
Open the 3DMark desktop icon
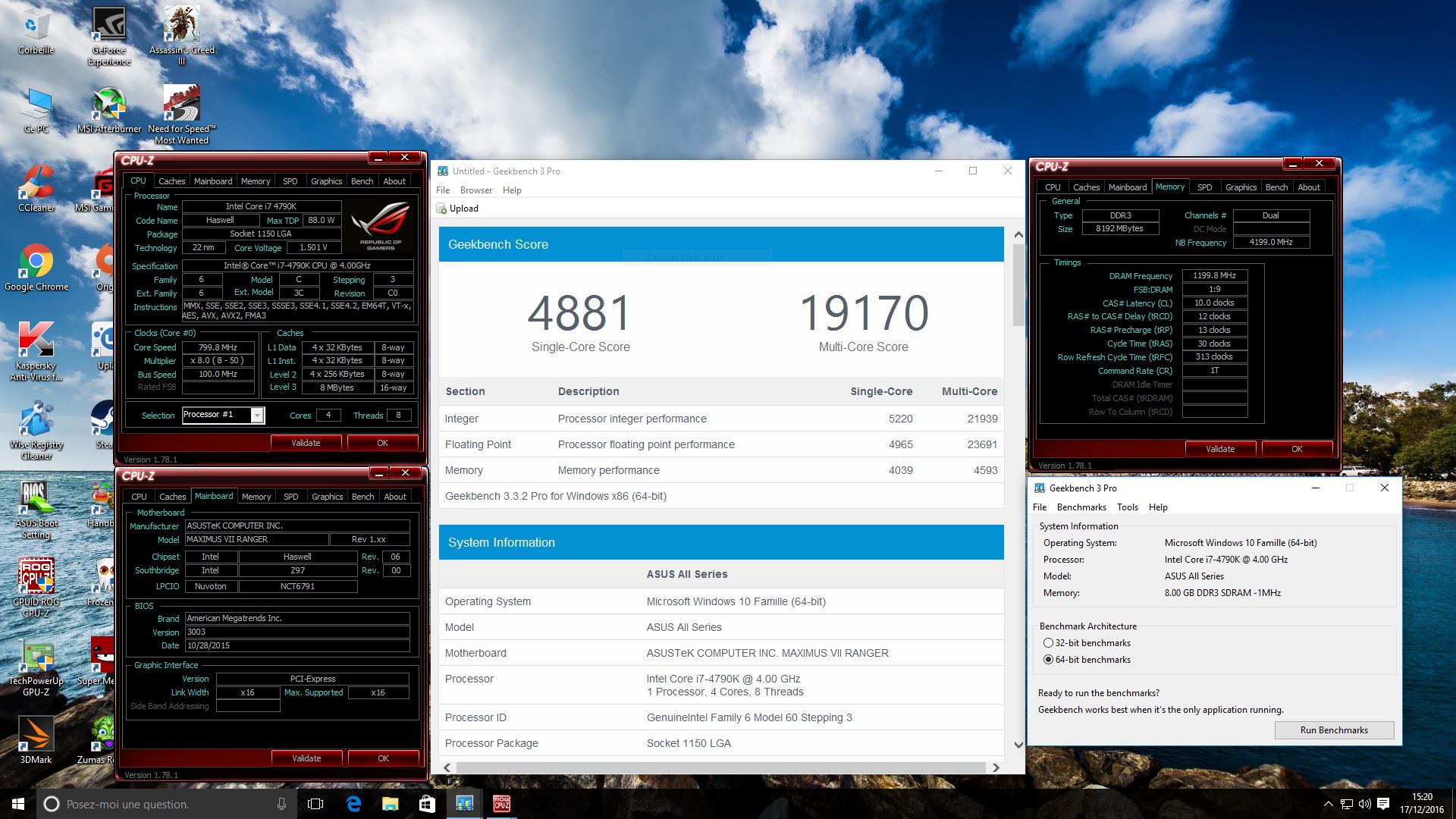coord(36,739)
